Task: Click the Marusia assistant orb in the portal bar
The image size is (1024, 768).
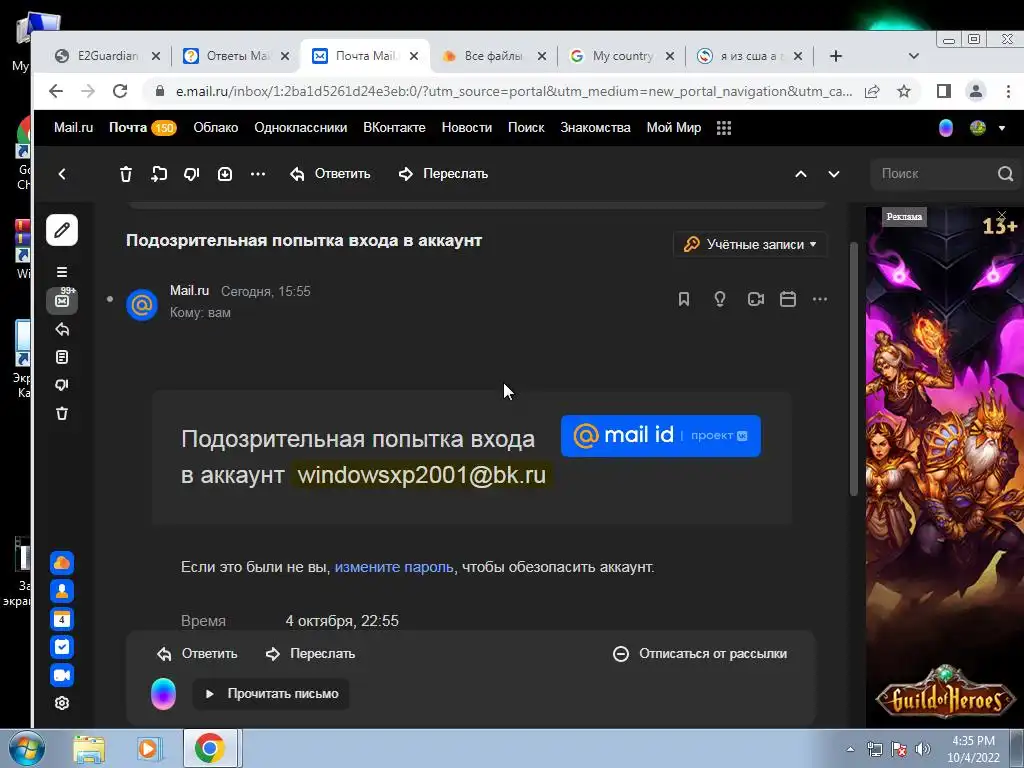Action: [946, 128]
